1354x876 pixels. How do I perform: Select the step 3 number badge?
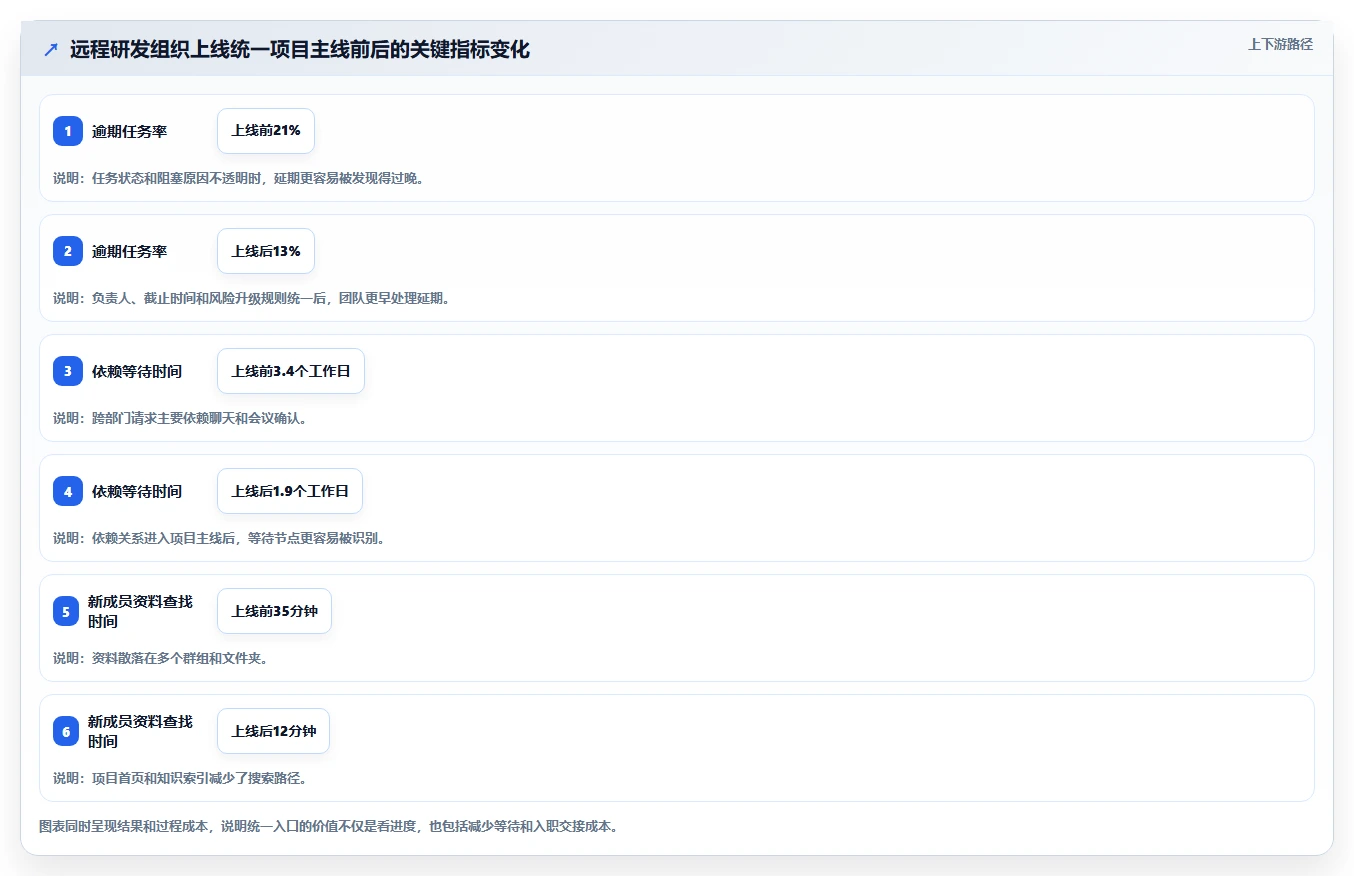(x=68, y=371)
